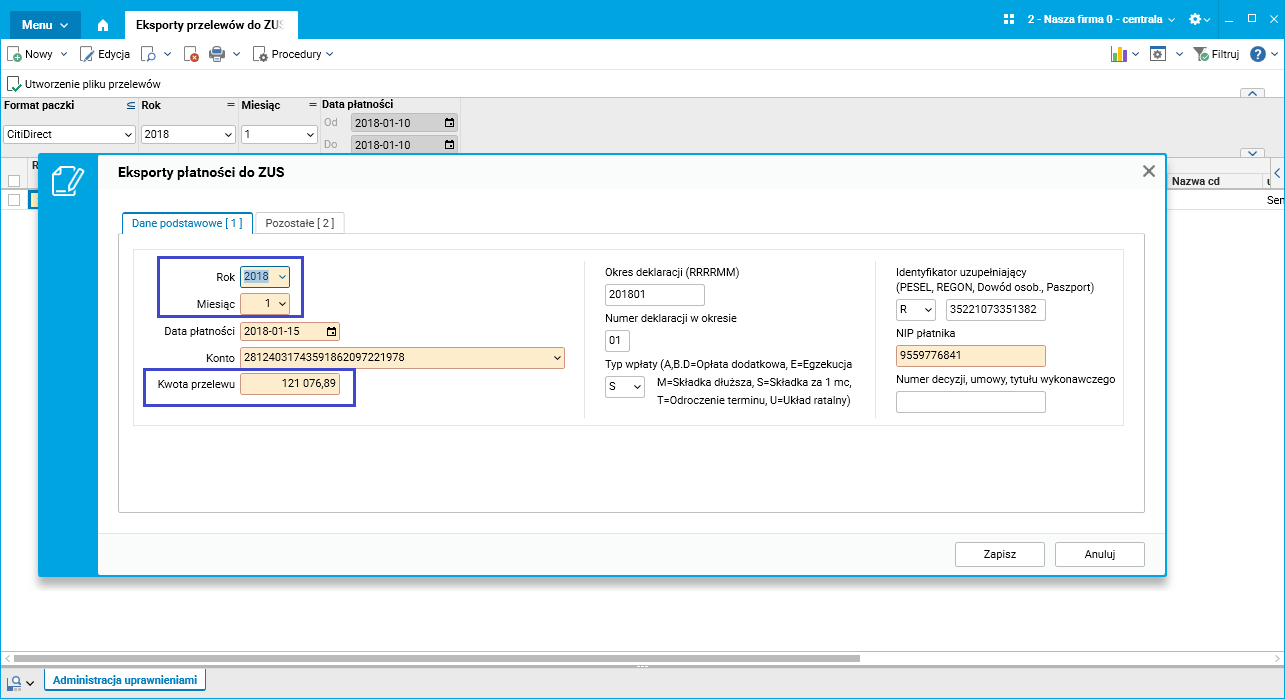Image resolution: width=1285 pixels, height=699 pixels.
Task: Click the horizontal scrollbar left arrow
Action: (8, 659)
